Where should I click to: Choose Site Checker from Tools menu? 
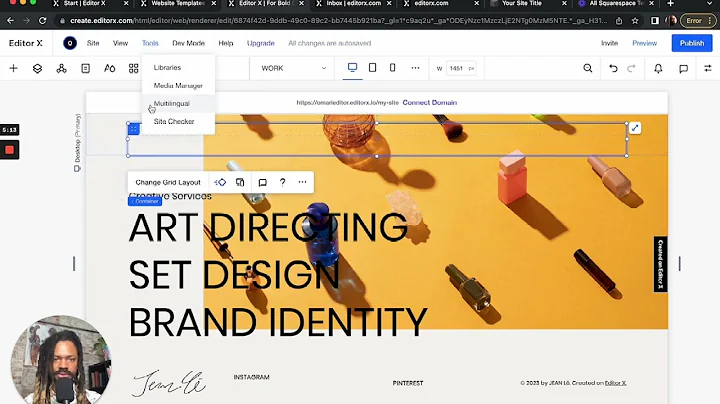pyautogui.click(x=178, y=121)
